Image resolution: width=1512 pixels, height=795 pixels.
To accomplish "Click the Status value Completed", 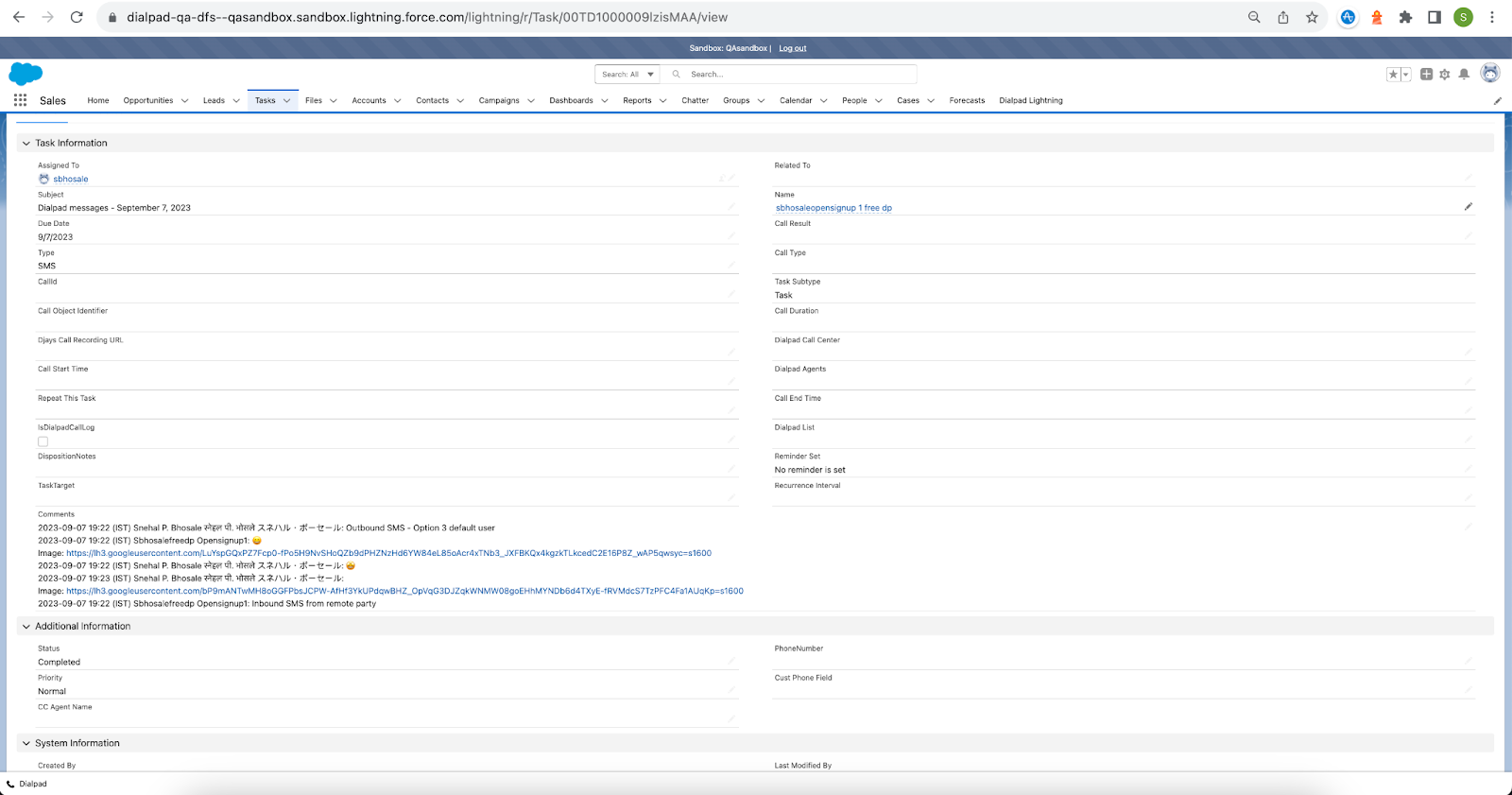I will [x=59, y=663].
